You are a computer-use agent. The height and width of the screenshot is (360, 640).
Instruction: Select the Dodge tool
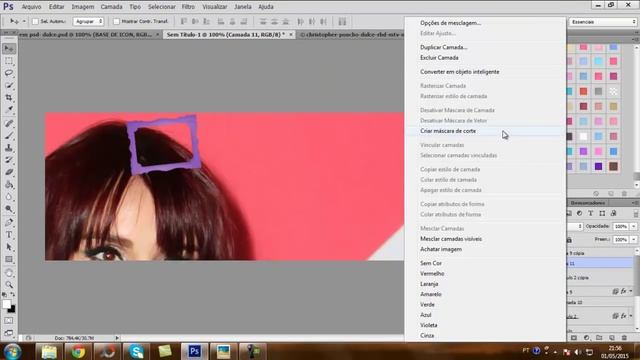9,209
